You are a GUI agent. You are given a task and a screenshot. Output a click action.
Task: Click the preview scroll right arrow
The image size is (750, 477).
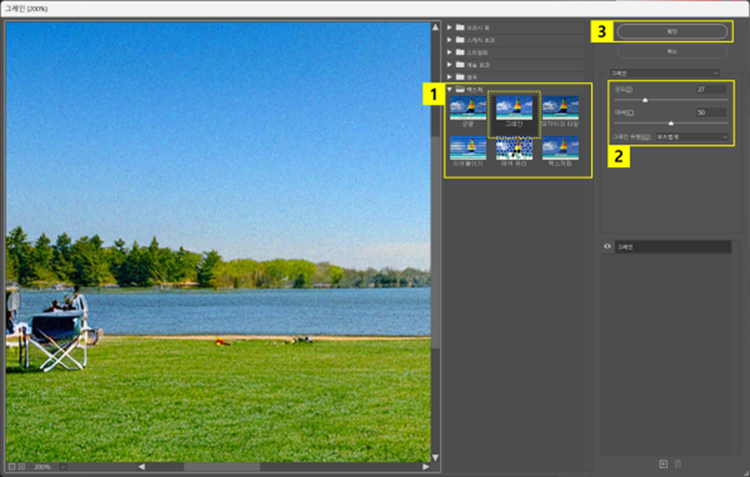coord(426,466)
